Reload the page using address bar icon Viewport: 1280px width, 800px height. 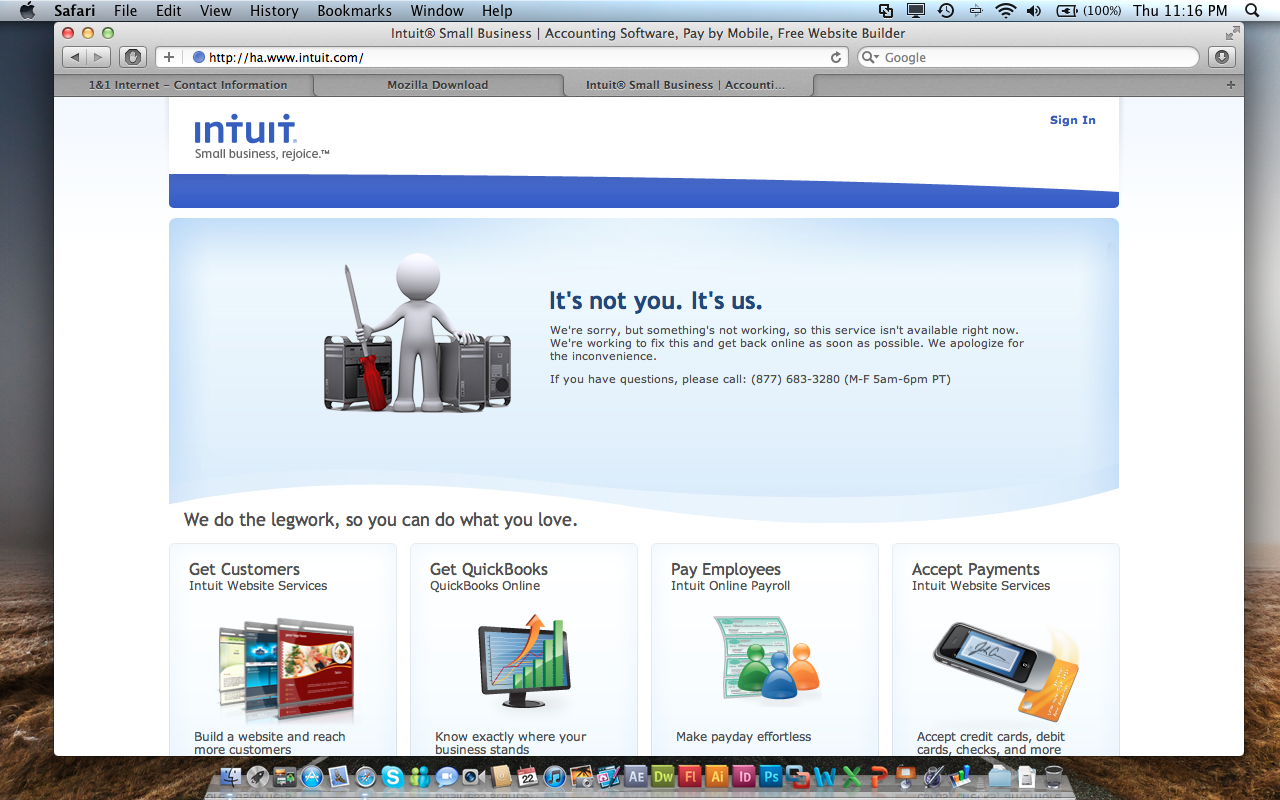click(x=836, y=57)
